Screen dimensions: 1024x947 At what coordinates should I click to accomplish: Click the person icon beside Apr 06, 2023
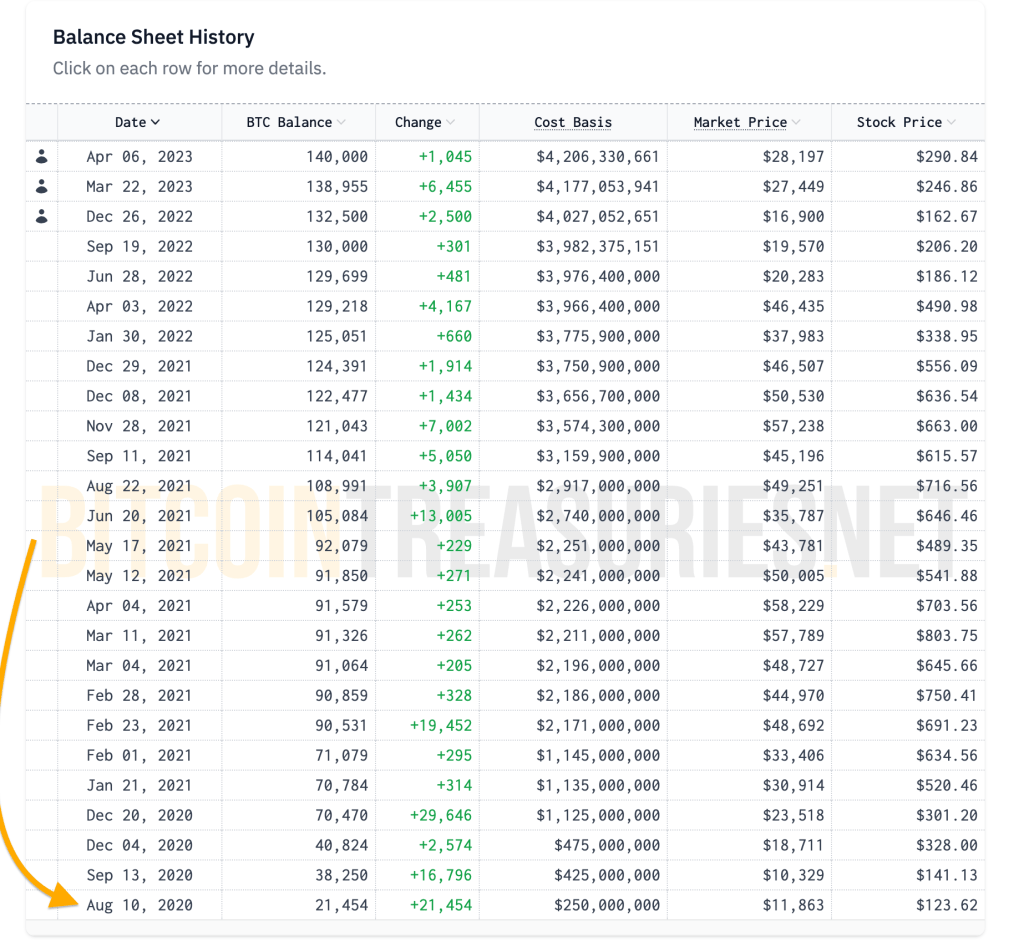(42, 156)
